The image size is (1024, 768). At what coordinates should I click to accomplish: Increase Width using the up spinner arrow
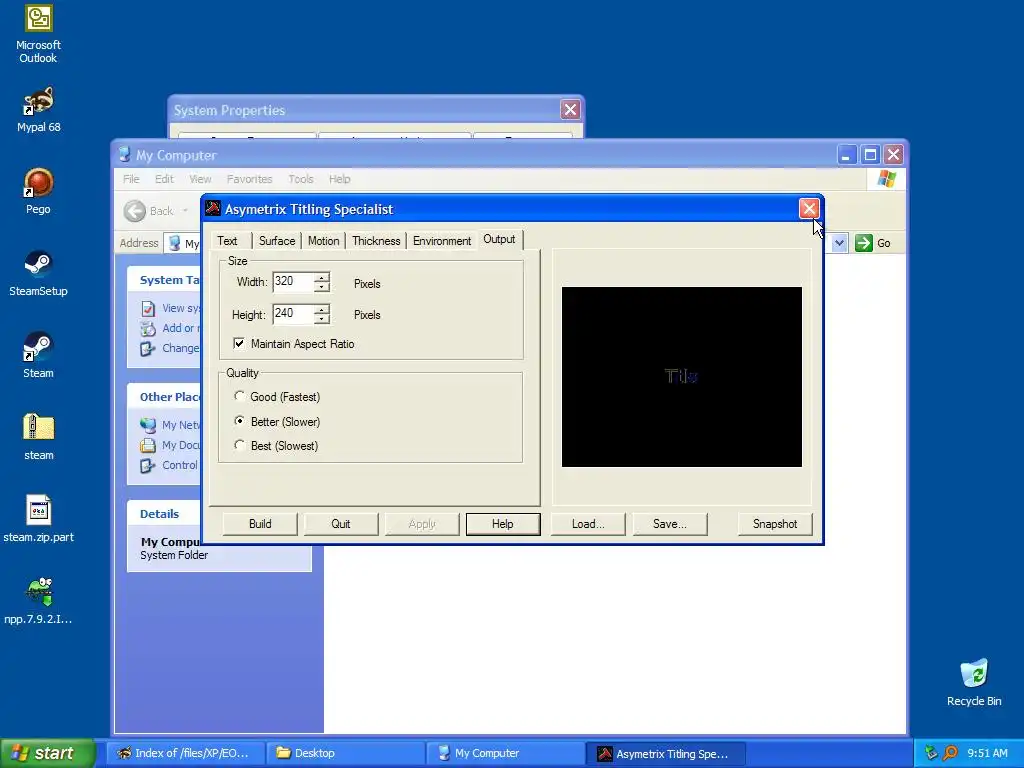(321, 278)
